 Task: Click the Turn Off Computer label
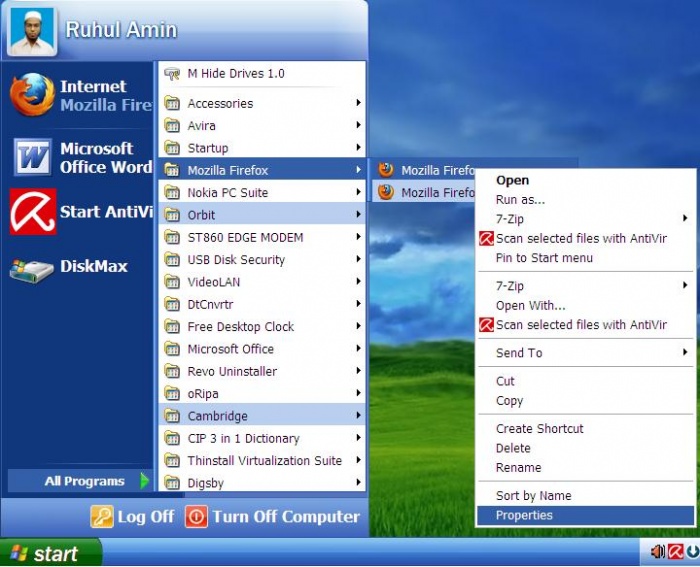tap(286, 517)
